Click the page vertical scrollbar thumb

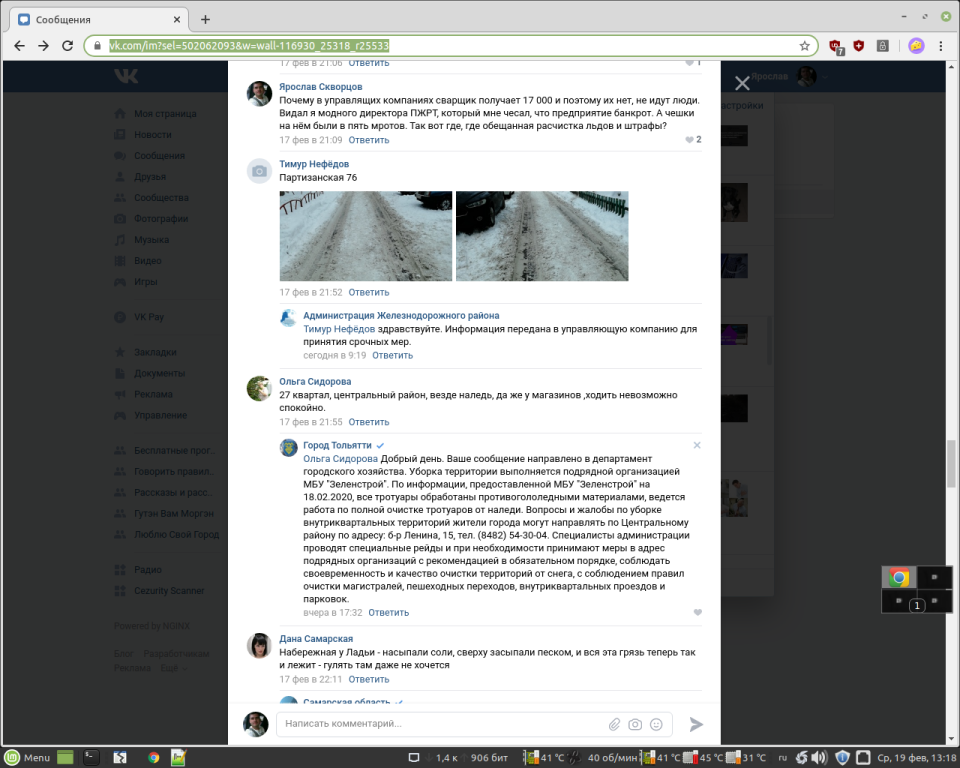coord(951,460)
